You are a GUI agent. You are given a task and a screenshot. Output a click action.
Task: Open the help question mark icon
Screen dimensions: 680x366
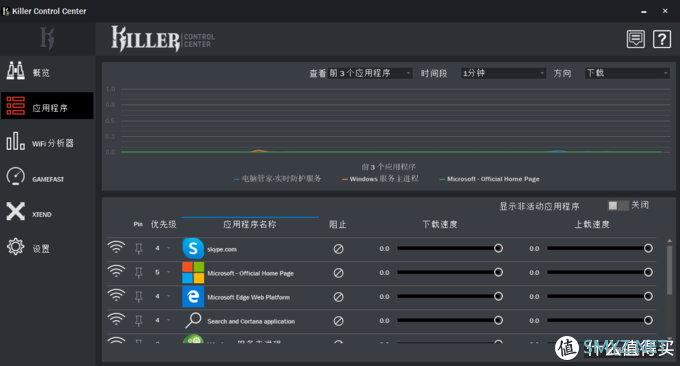pyautogui.click(x=662, y=39)
